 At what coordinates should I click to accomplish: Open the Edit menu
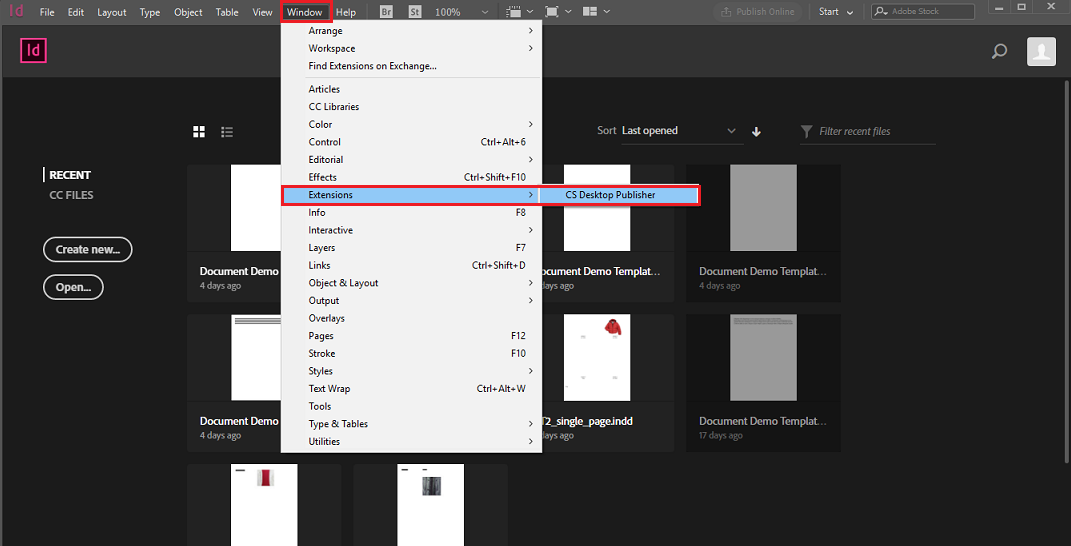coord(76,12)
